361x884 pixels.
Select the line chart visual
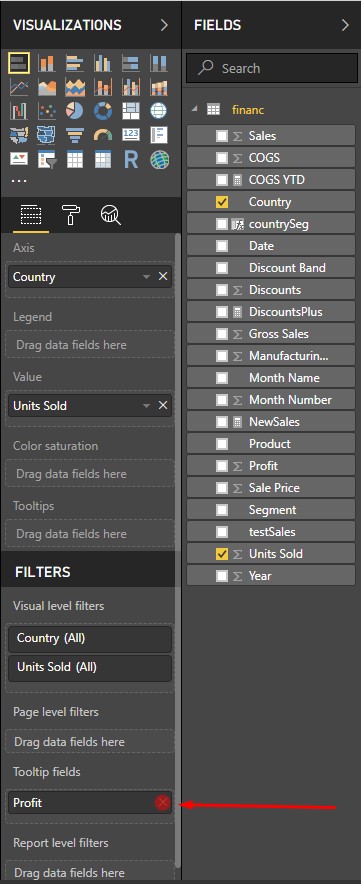19,87
